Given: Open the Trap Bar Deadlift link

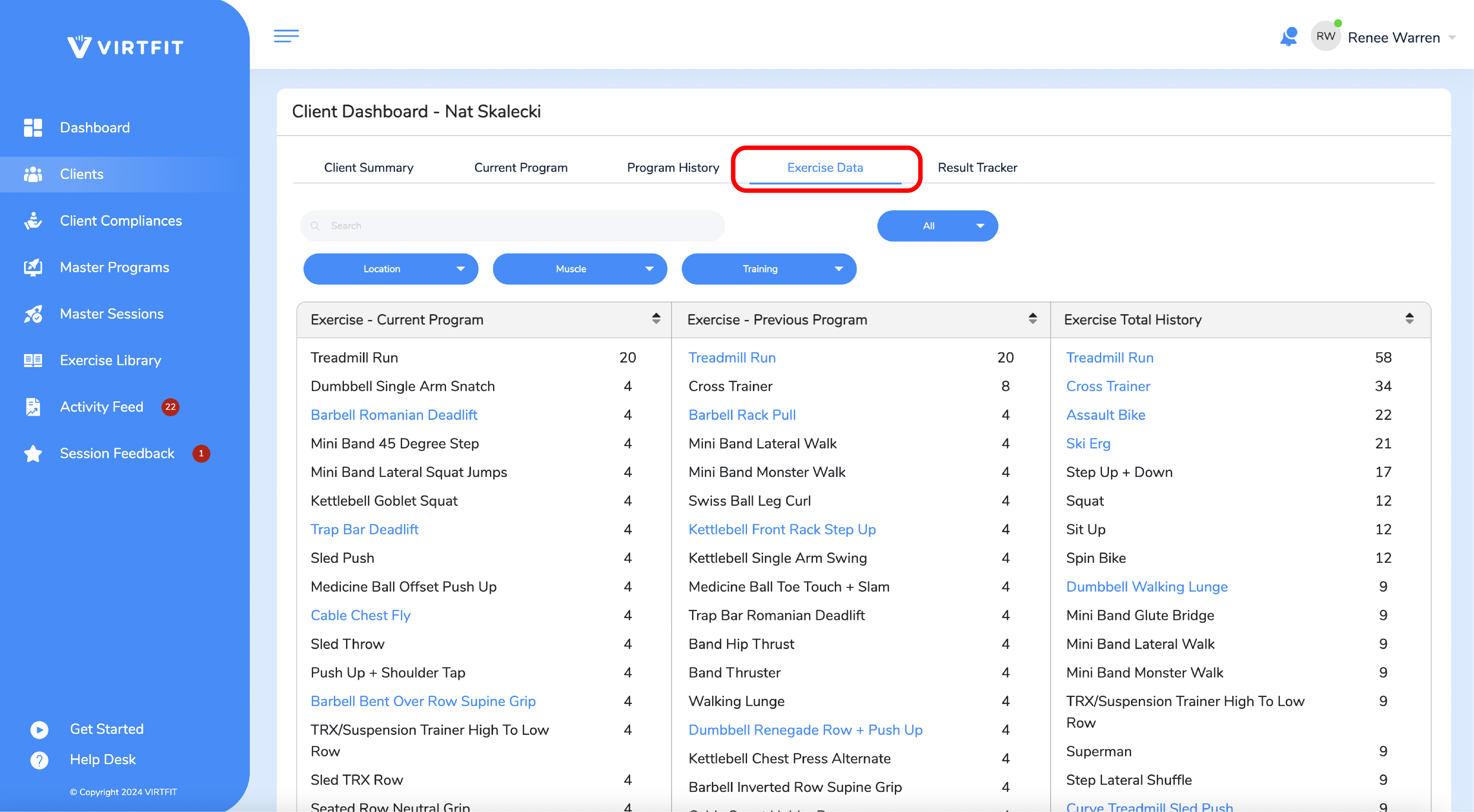Looking at the screenshot, I should [x=365, y=529].
